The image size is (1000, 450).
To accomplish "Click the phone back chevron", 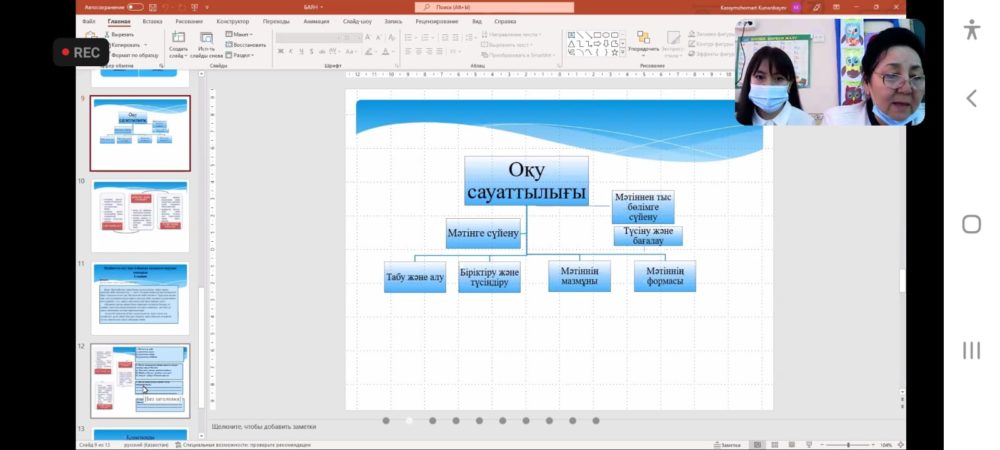I will [971, 98].
